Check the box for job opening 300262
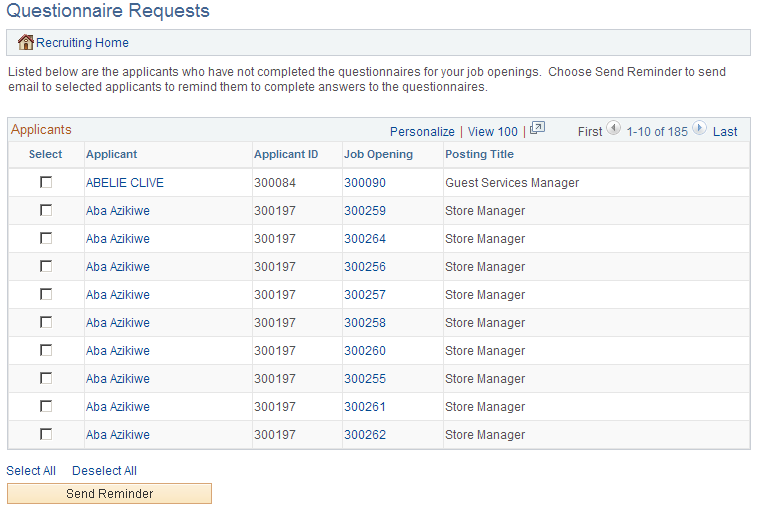 pyautogui.click(x=46, y=435)
